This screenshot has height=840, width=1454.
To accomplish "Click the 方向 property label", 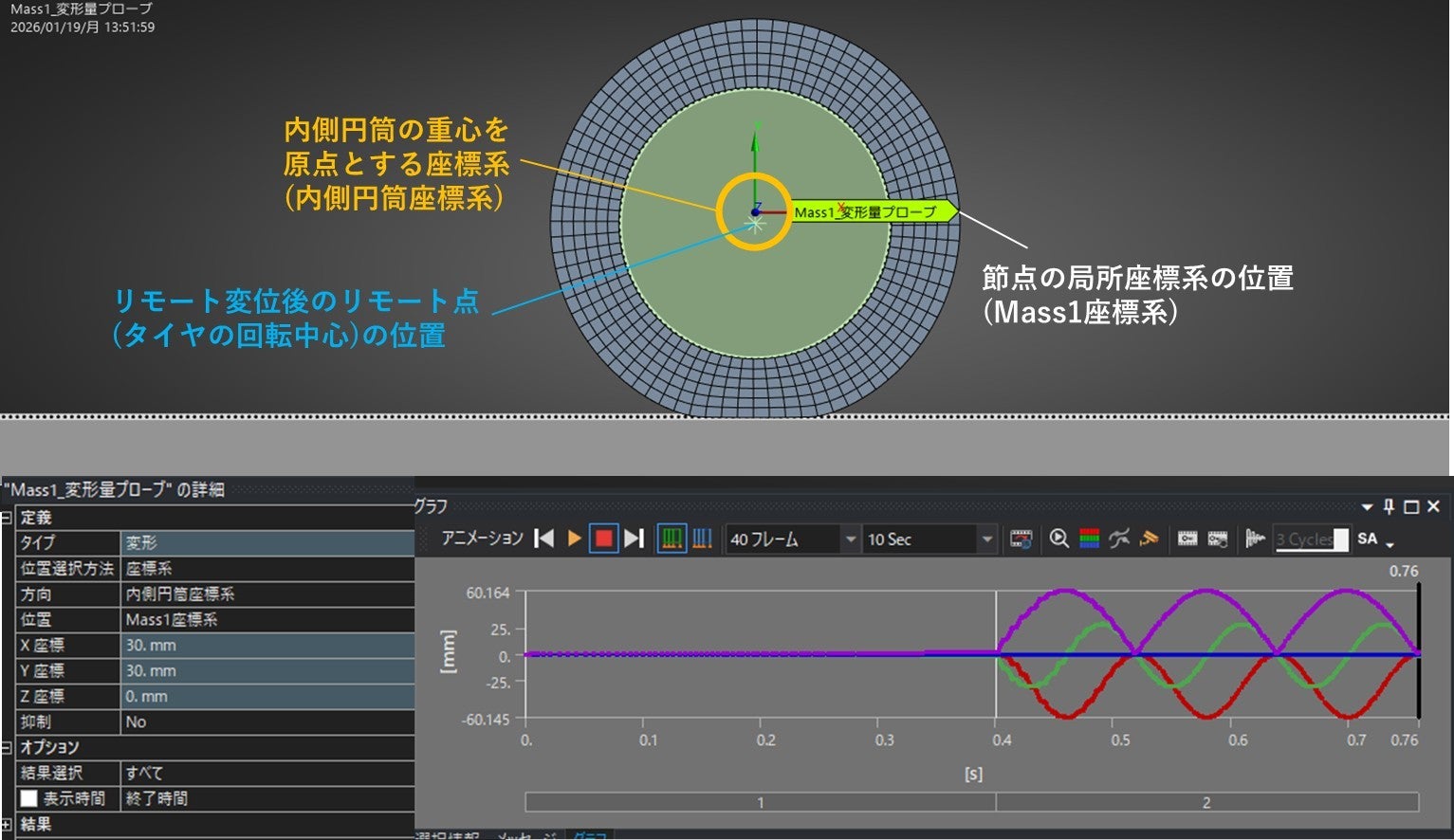I will (37, 593).
